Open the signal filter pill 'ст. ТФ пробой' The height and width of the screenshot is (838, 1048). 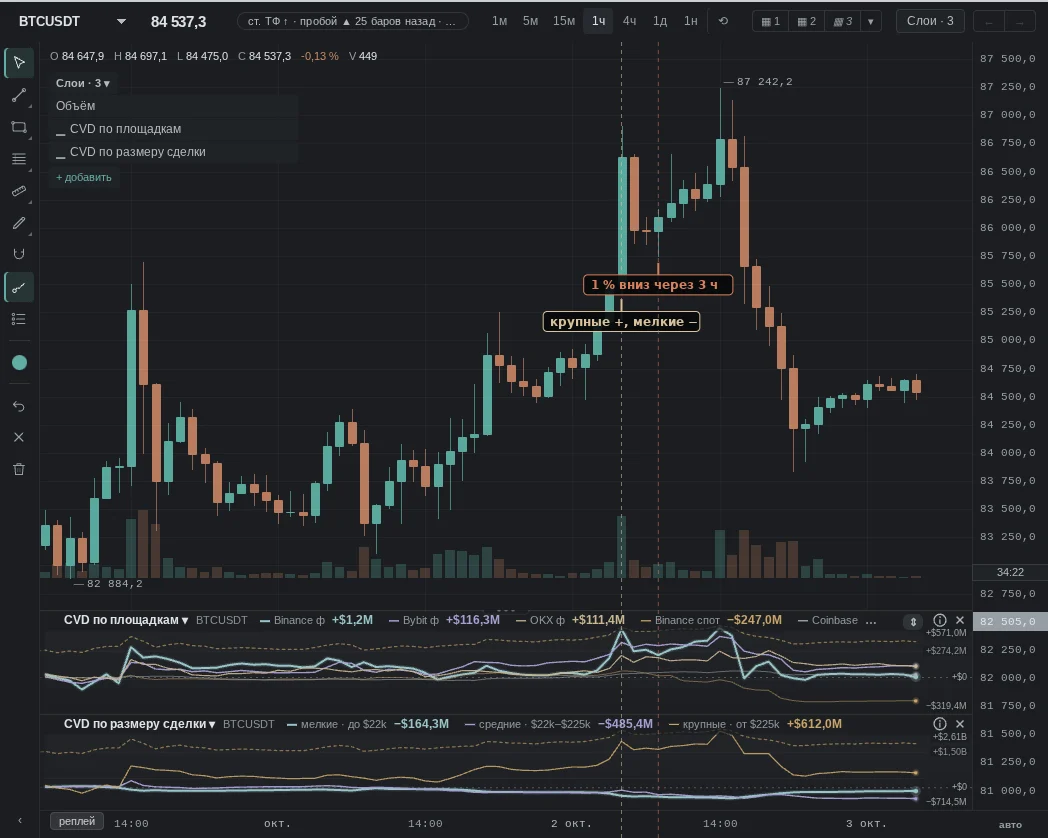[352, 21]
